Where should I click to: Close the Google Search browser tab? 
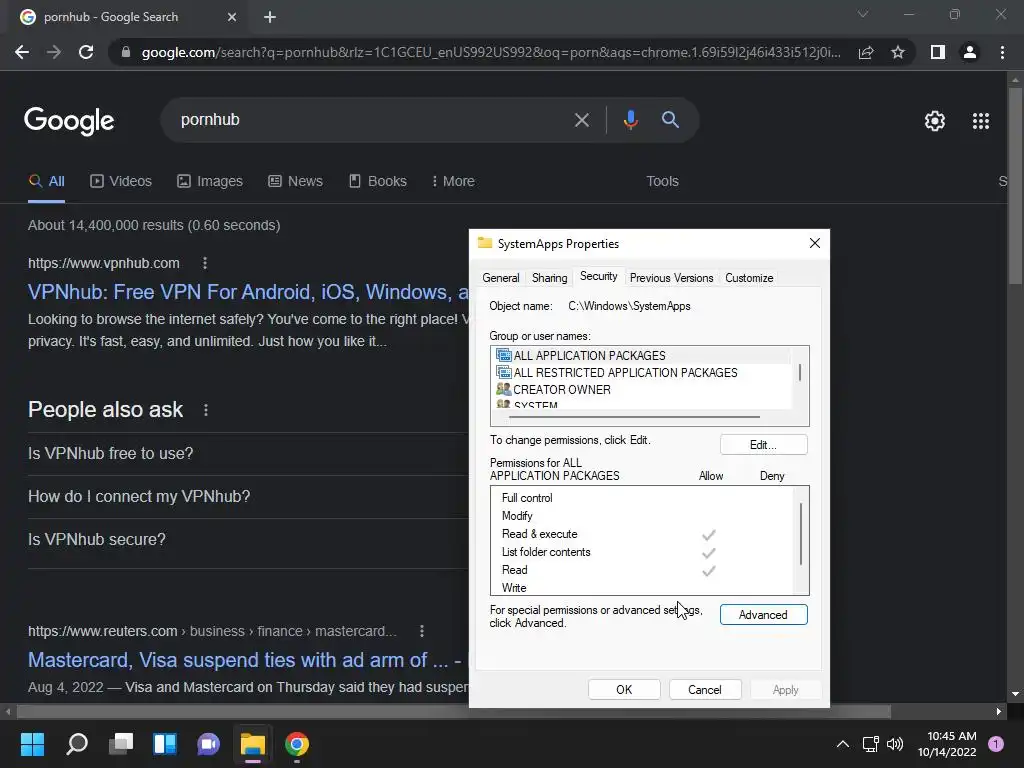[x=232, y=17]
